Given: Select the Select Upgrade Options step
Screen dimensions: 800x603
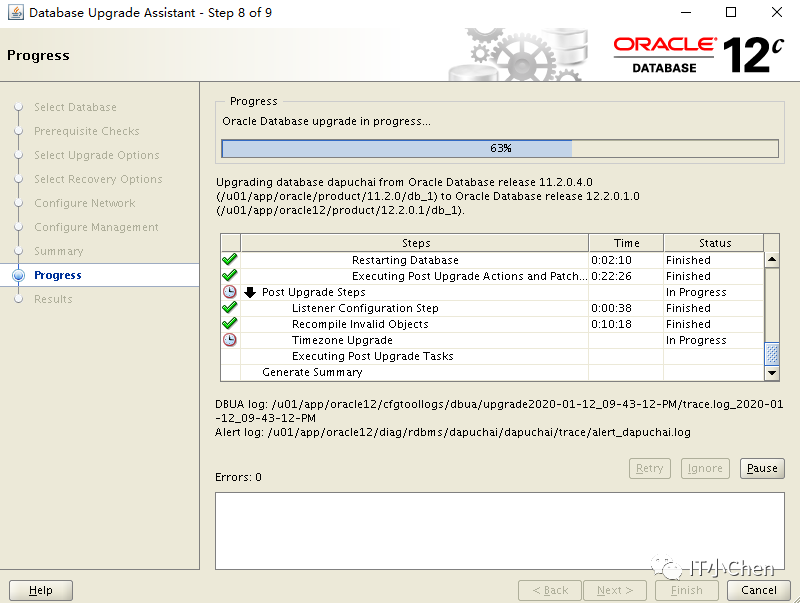Looking at the screenshot, I should (96, 155).
